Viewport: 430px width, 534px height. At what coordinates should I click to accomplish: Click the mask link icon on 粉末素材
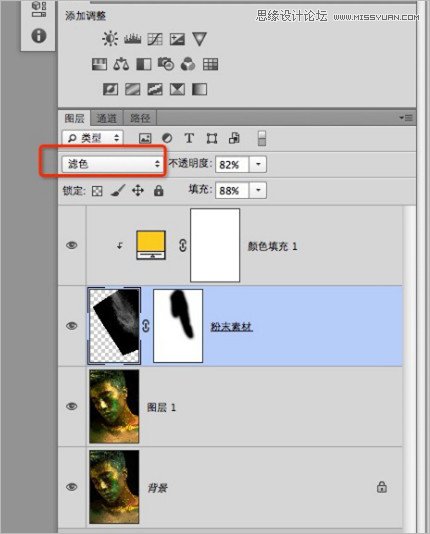tap(146, 326)
